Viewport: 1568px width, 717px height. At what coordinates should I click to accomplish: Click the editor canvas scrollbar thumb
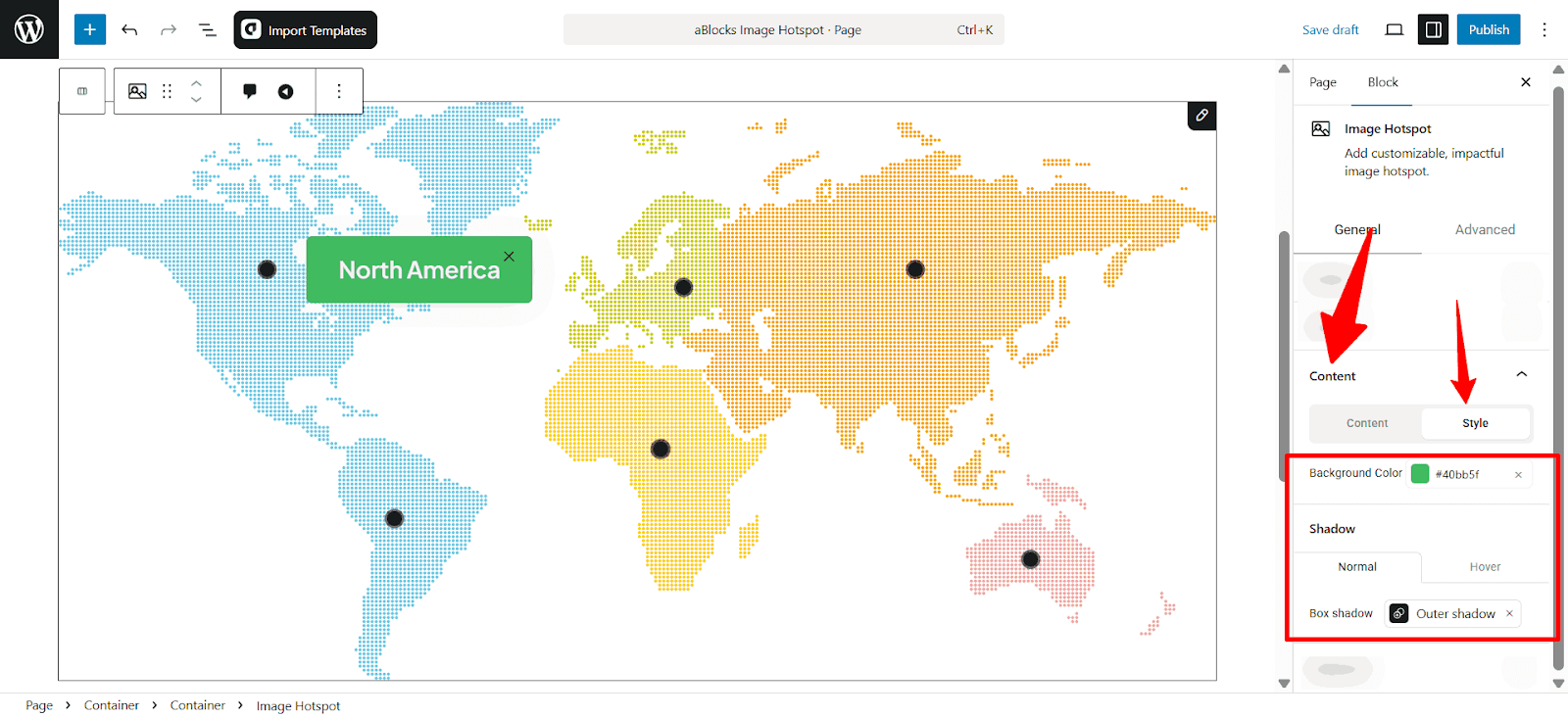[1284, 356]
